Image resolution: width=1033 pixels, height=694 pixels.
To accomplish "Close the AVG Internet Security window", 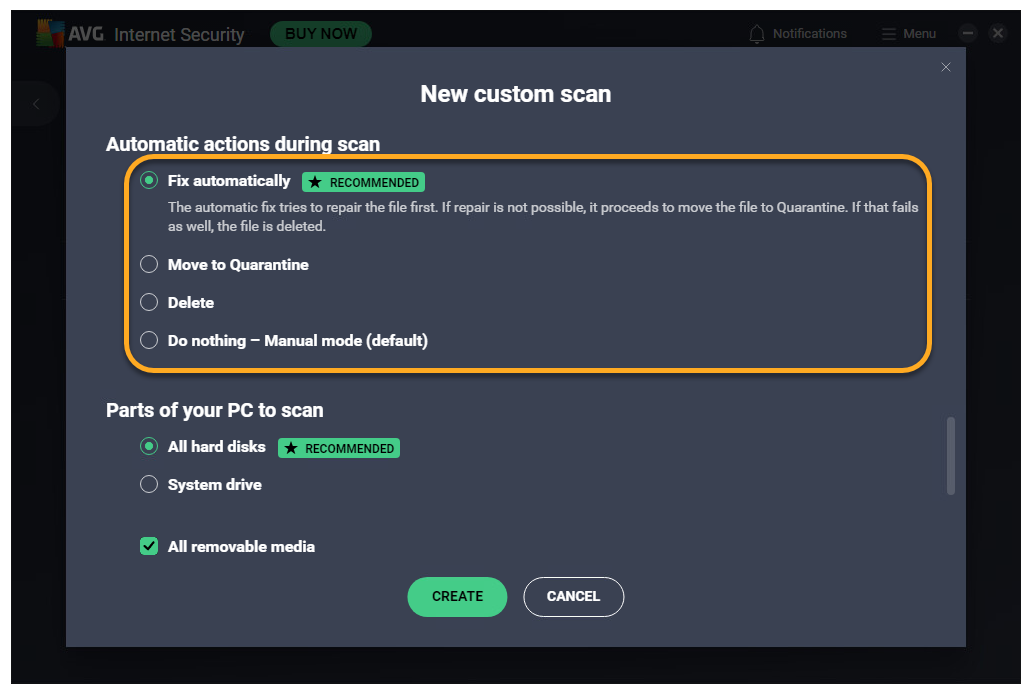I will pyautogui.click(x=998, y=33).
